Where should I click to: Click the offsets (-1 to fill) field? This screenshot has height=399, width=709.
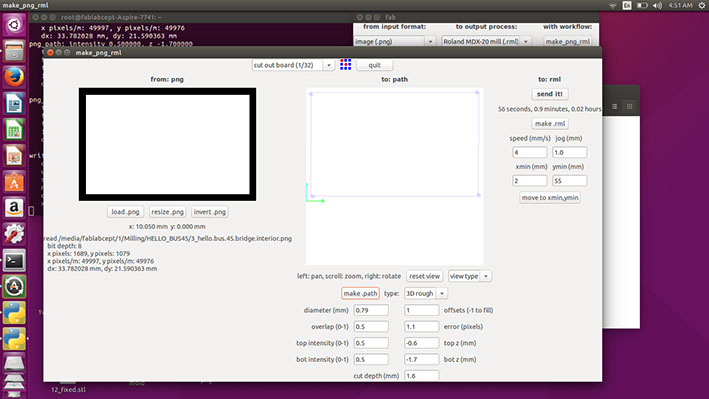pos(421,310)
